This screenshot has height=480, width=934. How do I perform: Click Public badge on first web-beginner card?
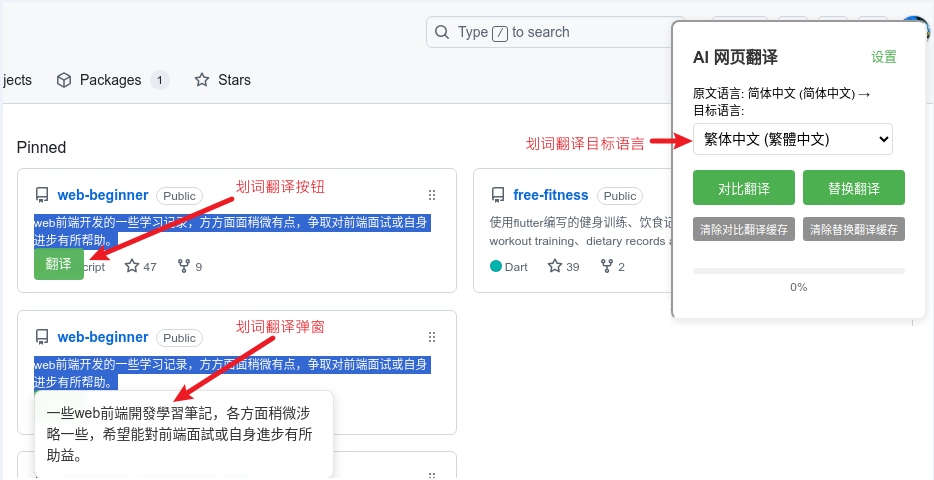click(x=179, y=196)
